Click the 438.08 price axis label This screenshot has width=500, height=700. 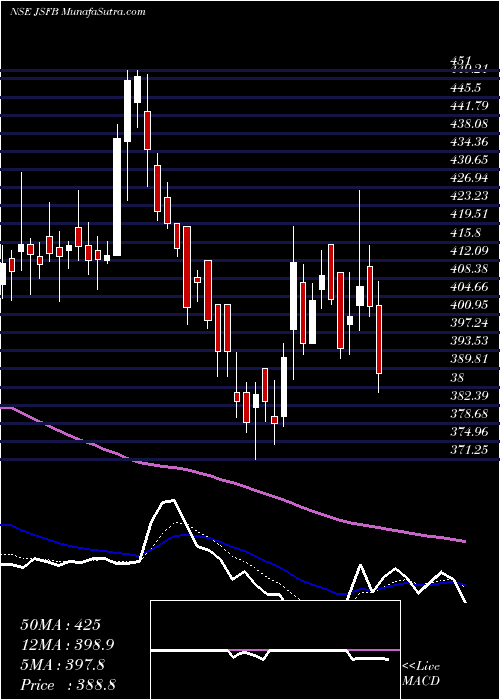click(x=468, y=124)
